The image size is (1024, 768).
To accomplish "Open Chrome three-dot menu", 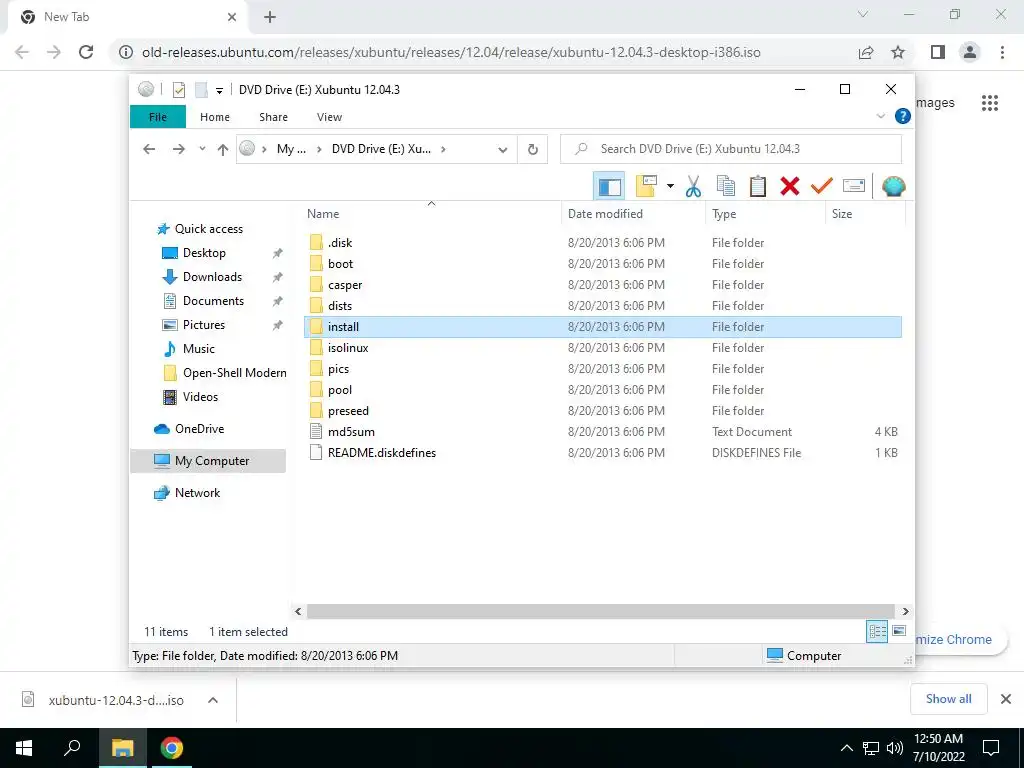I will click(x=1002, y=52).
